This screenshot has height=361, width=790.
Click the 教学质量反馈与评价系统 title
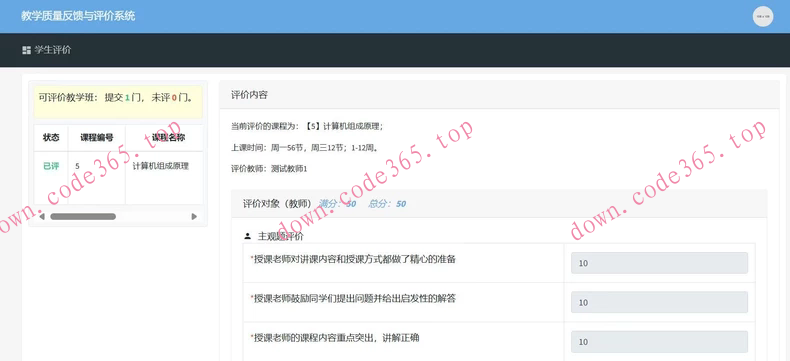(x=78, y=16)
